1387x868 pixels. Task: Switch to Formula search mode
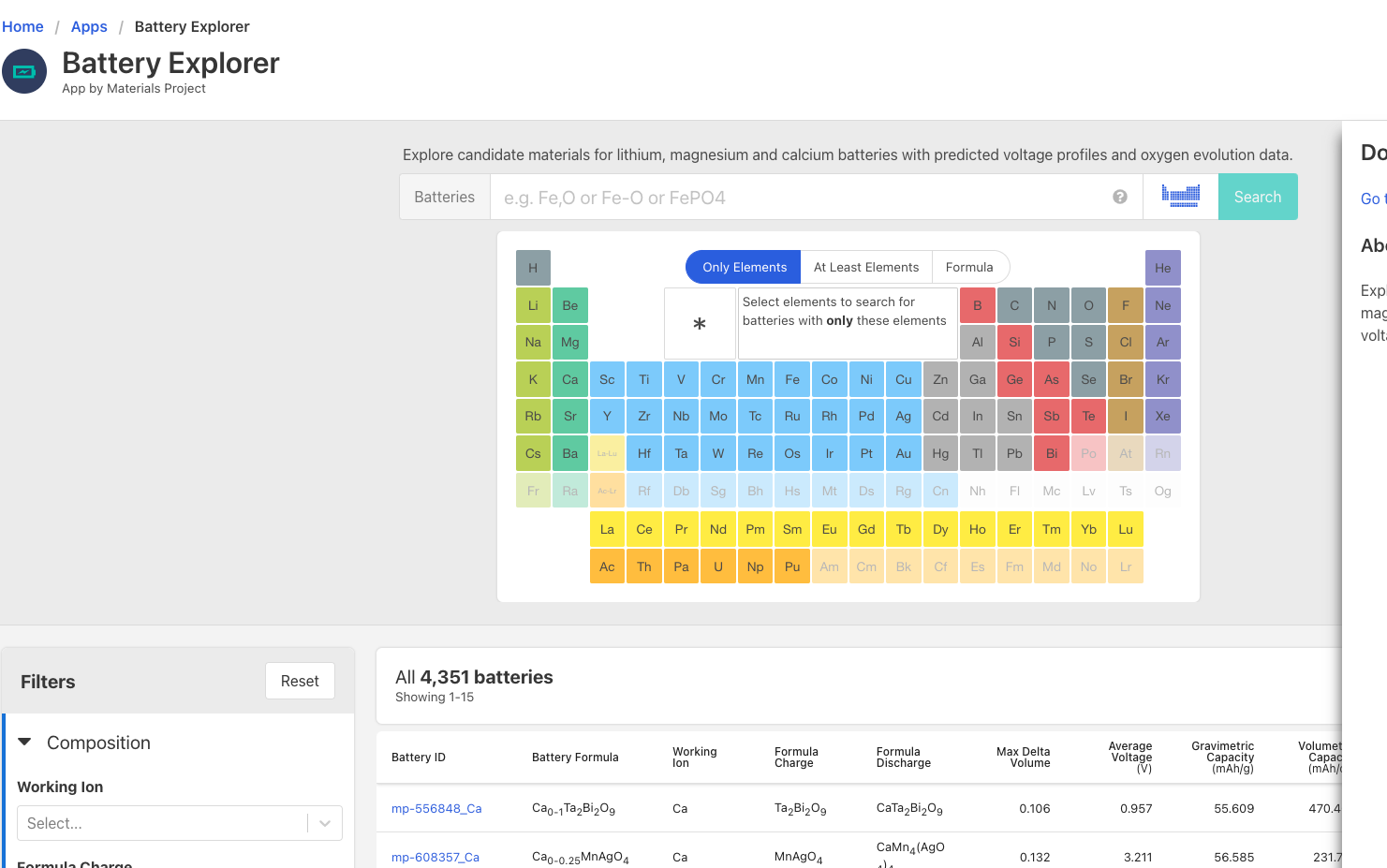click(x=968, y=267)
